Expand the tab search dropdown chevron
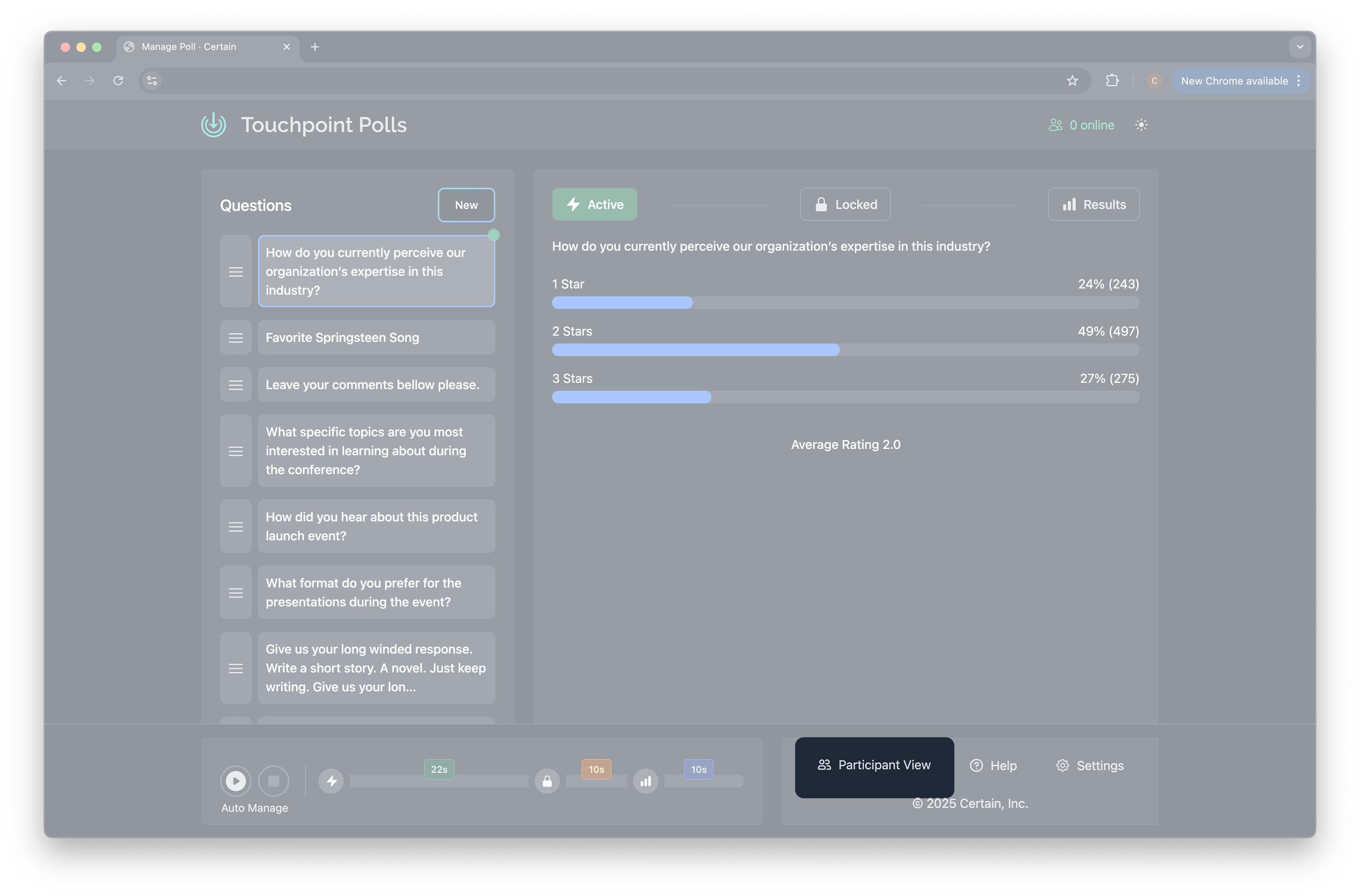This screenshot has height=896, width=1360. pyautogui.click(x=1299, y=47)
